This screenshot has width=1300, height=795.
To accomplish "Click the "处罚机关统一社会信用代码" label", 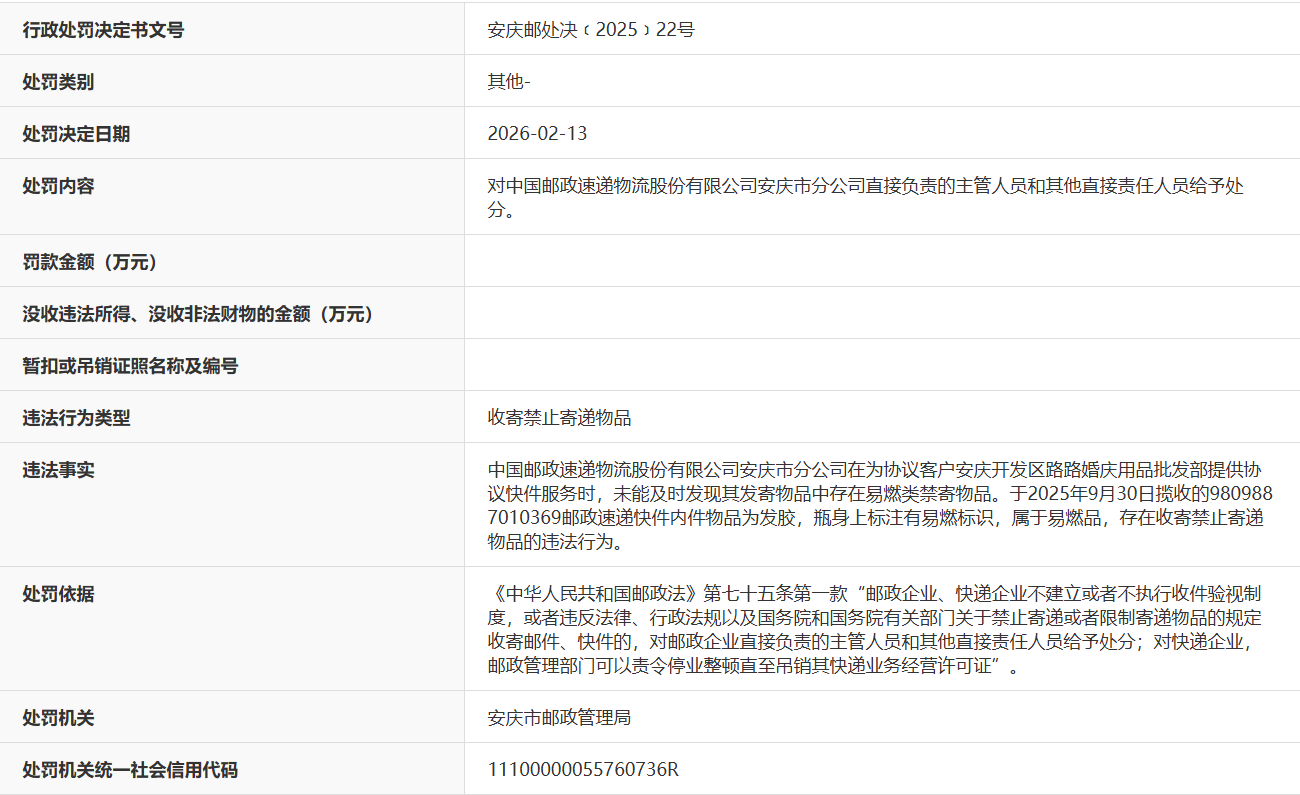I will (131, 770).
